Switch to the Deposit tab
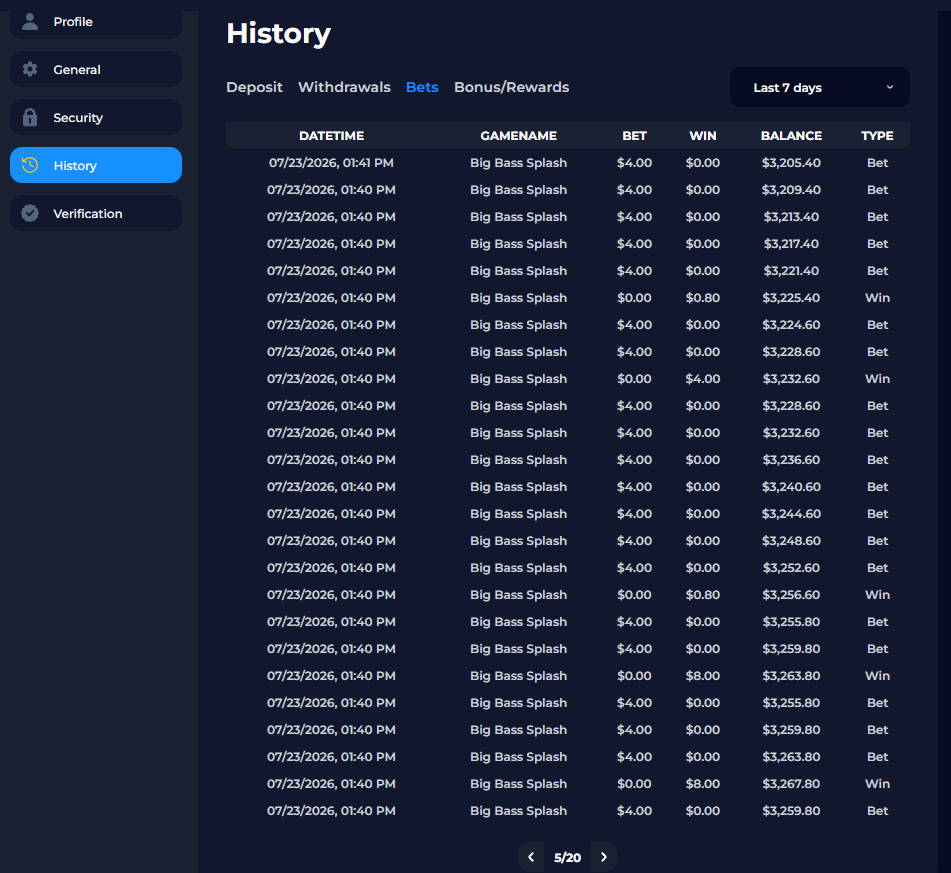Viewport: 951px width, 873px height. coord(254,87)
